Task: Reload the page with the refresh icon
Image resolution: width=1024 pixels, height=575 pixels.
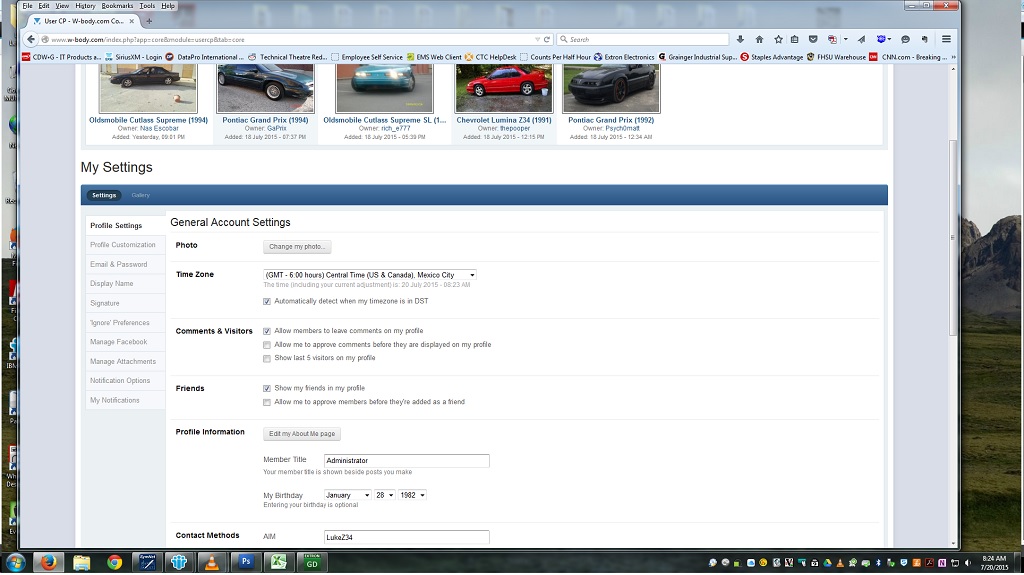Action: (x=547, y=39)
